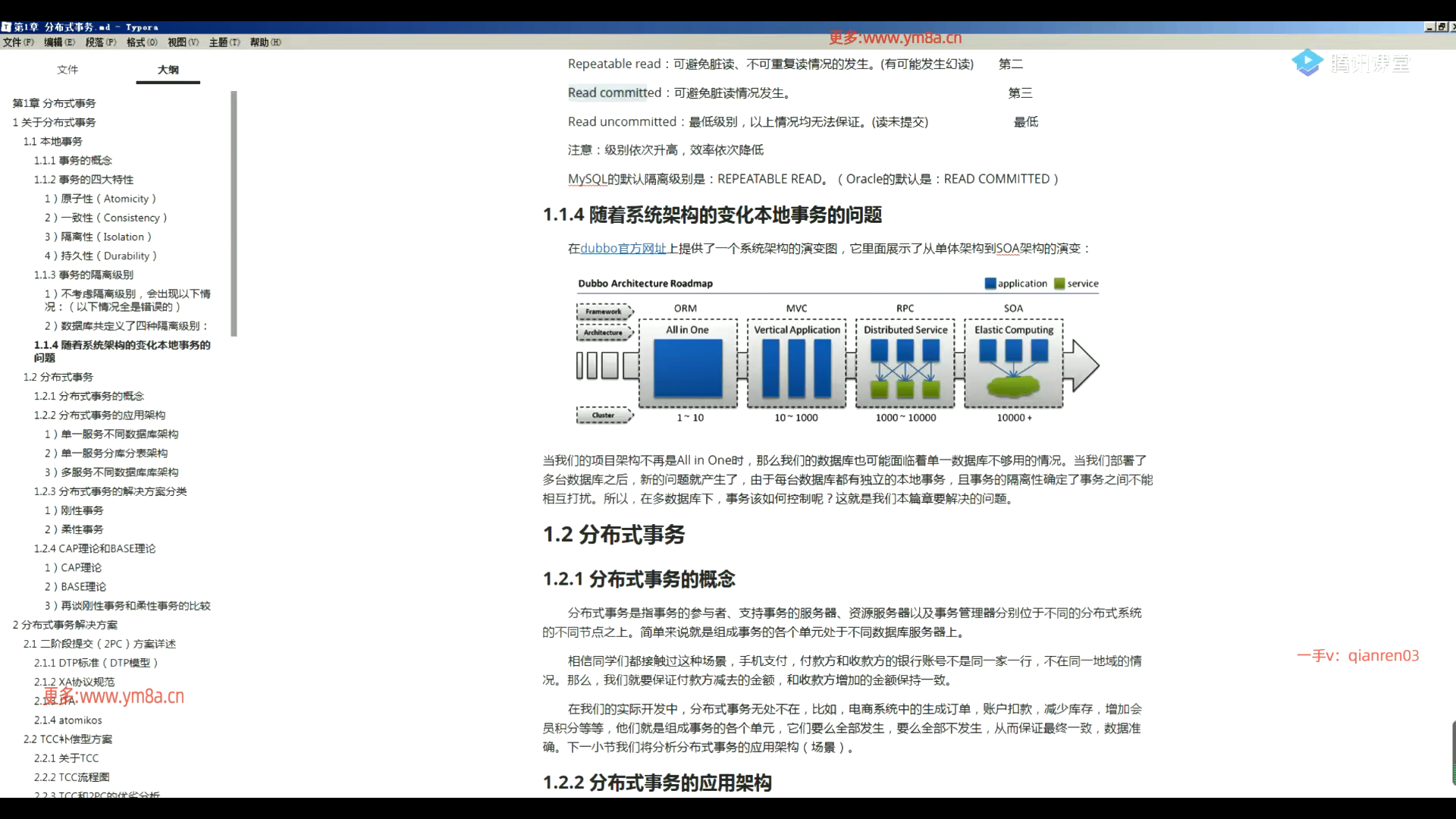
Task: Click the green service legend square
Action: pyautogui.click(x=1059, y=284)
